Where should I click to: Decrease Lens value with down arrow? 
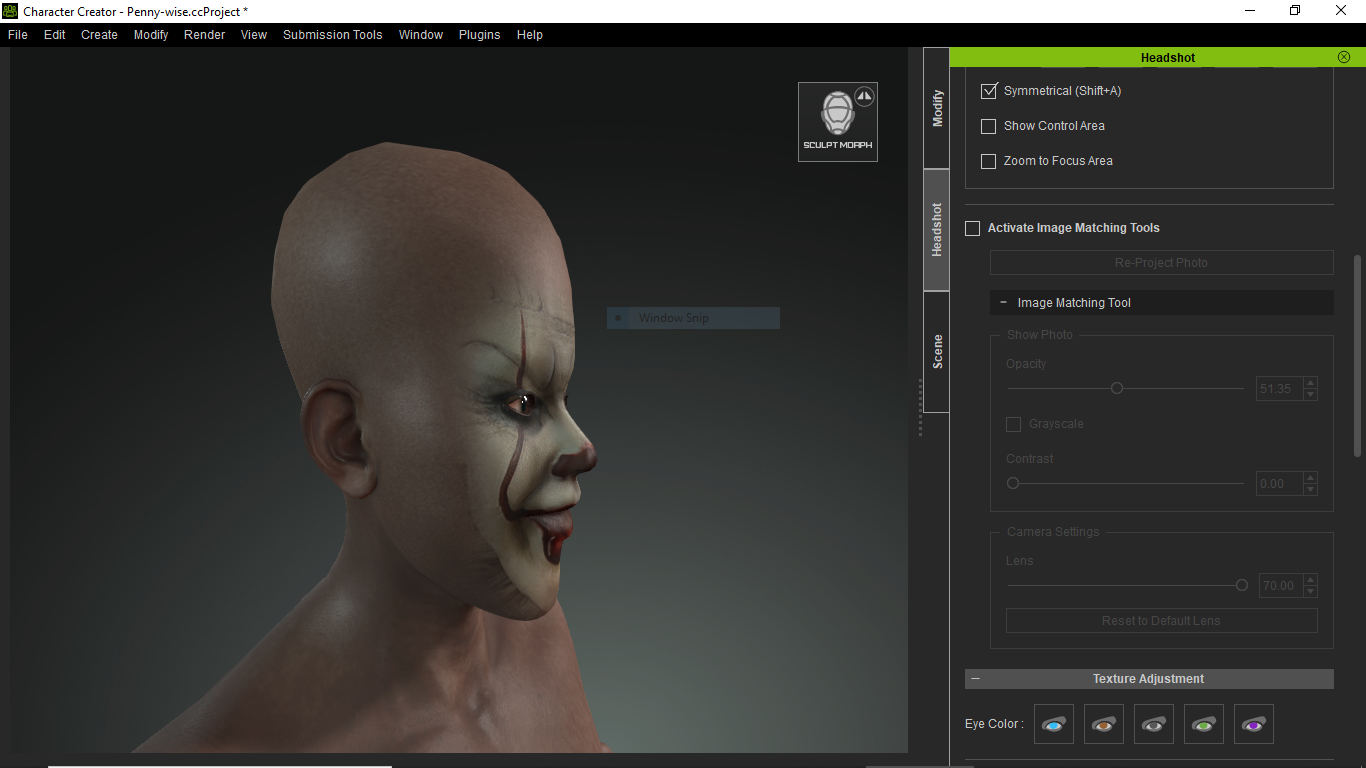click(x=1311, y=592)
